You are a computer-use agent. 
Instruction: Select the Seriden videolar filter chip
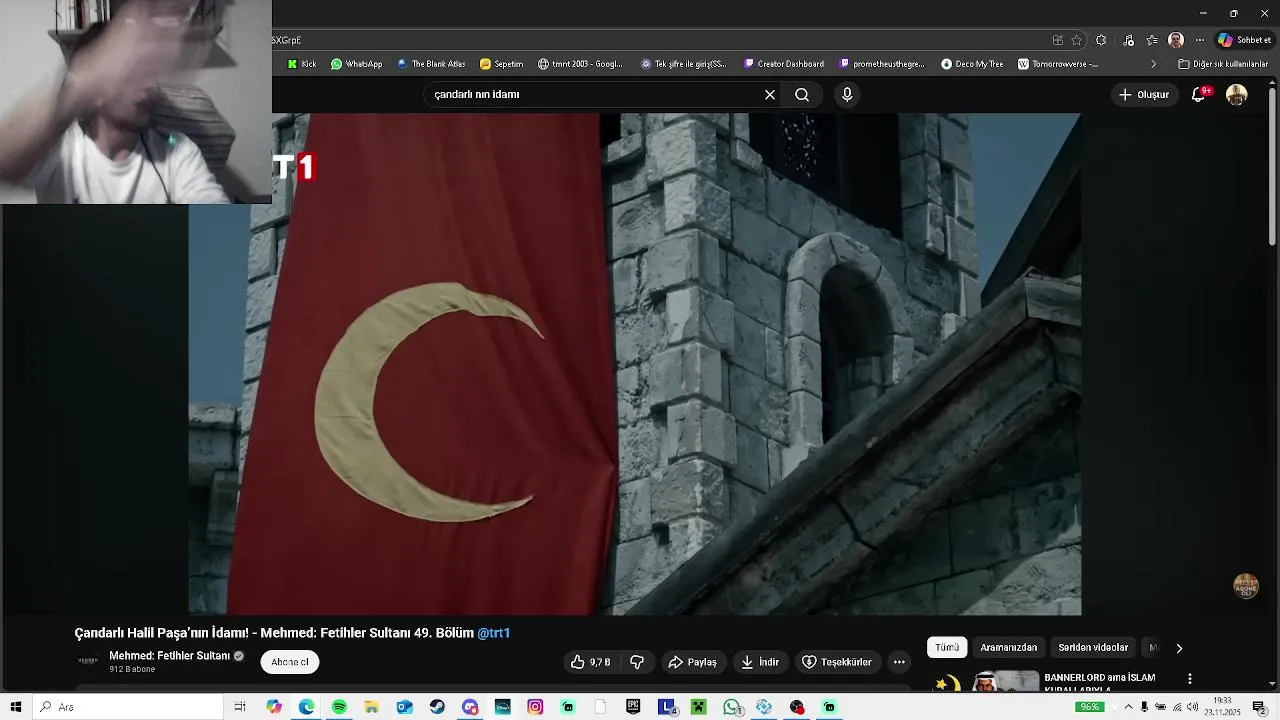coord(1093,648)
